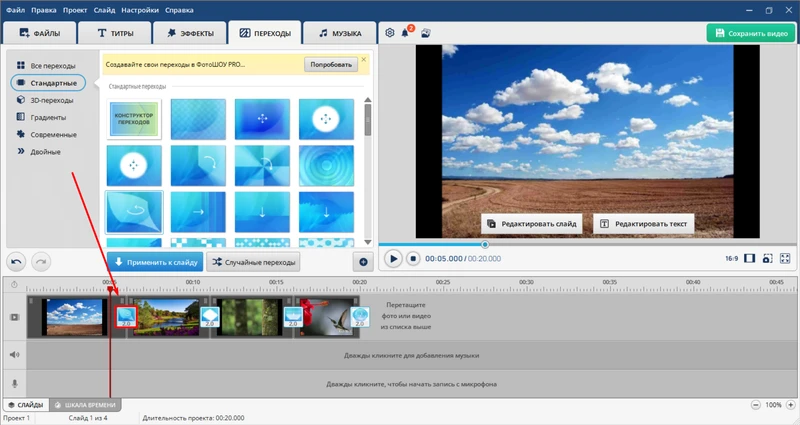This screenshot has height=425, width=800.
Task: Click the preview playback progress slider handle
Action: [x=485, y=244]
